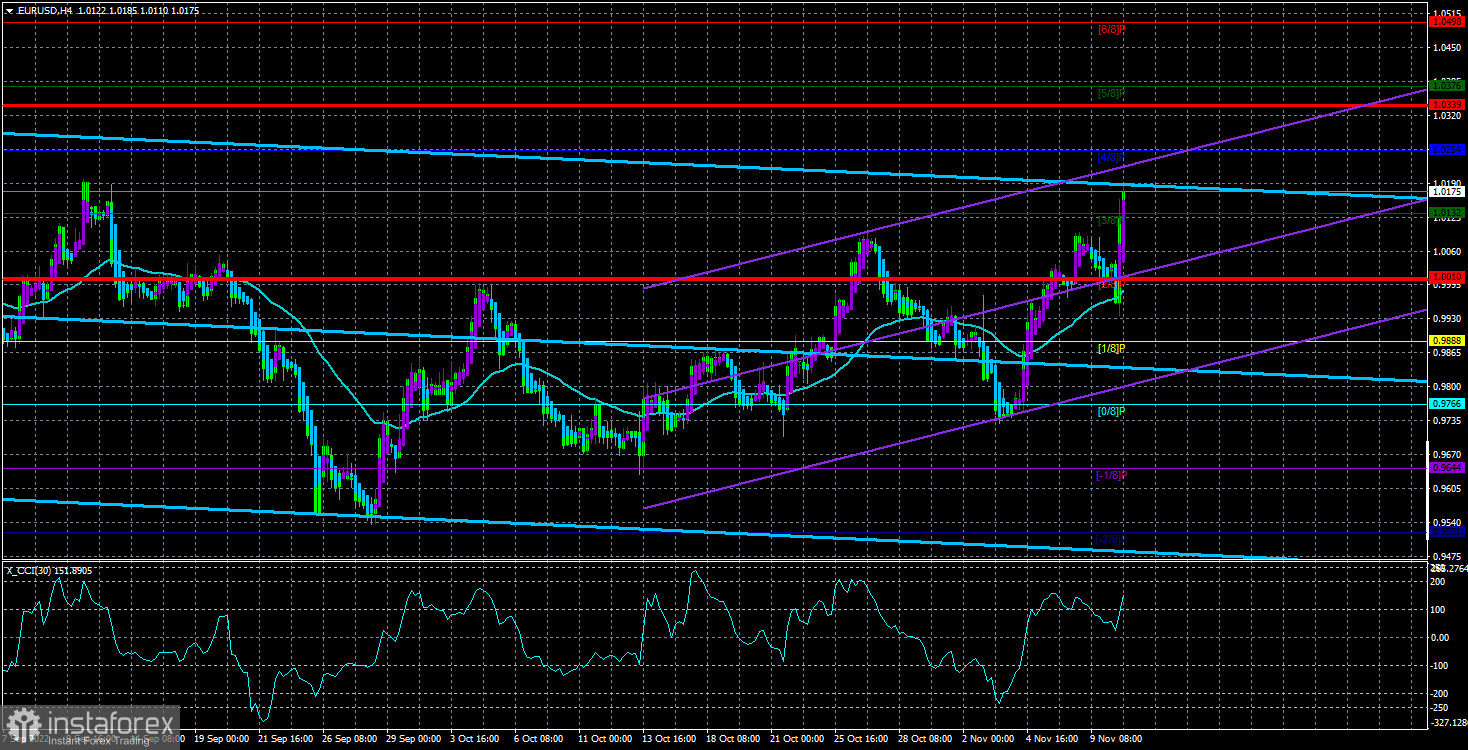
Task: Click the 0.9540 price axis value
Action: click(x=1446, y=522)
